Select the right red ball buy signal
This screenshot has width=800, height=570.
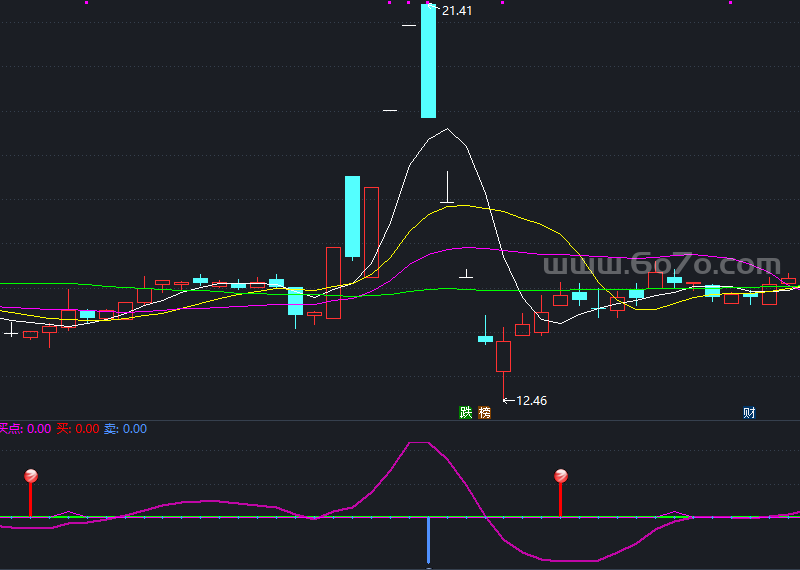click(x=561, y=476)
